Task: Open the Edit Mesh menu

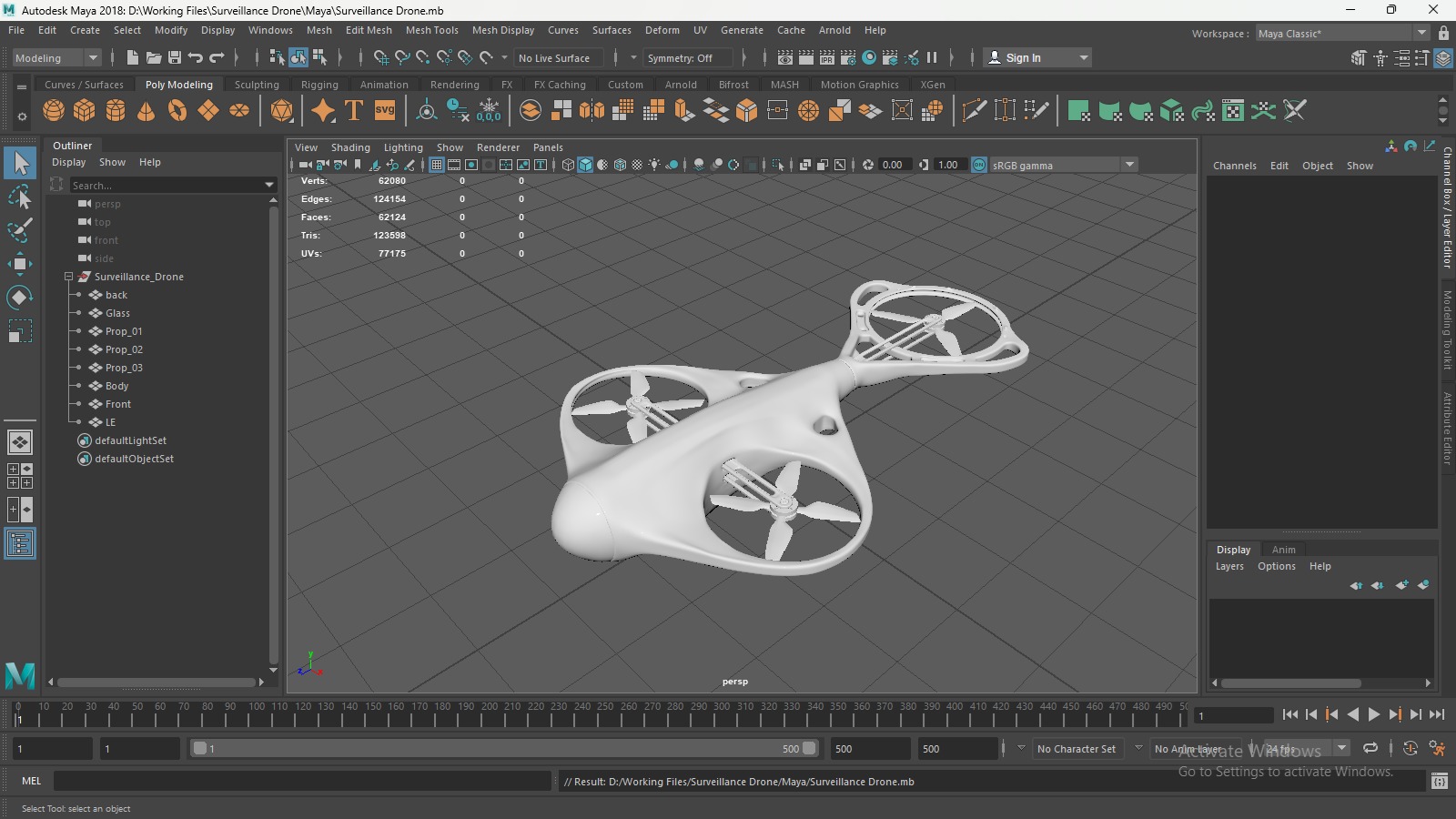Action: (x=369, y=30)
